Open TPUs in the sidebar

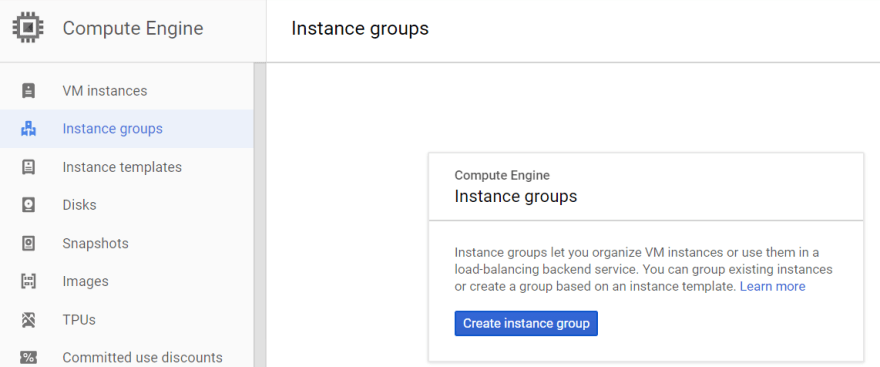pos(126,320)
